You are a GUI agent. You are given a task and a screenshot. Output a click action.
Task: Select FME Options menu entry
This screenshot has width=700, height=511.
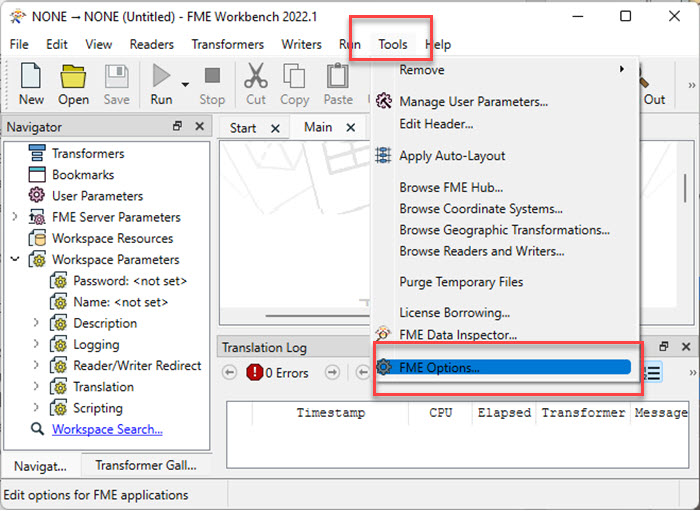pyautogui.click(x=504, y=368)
